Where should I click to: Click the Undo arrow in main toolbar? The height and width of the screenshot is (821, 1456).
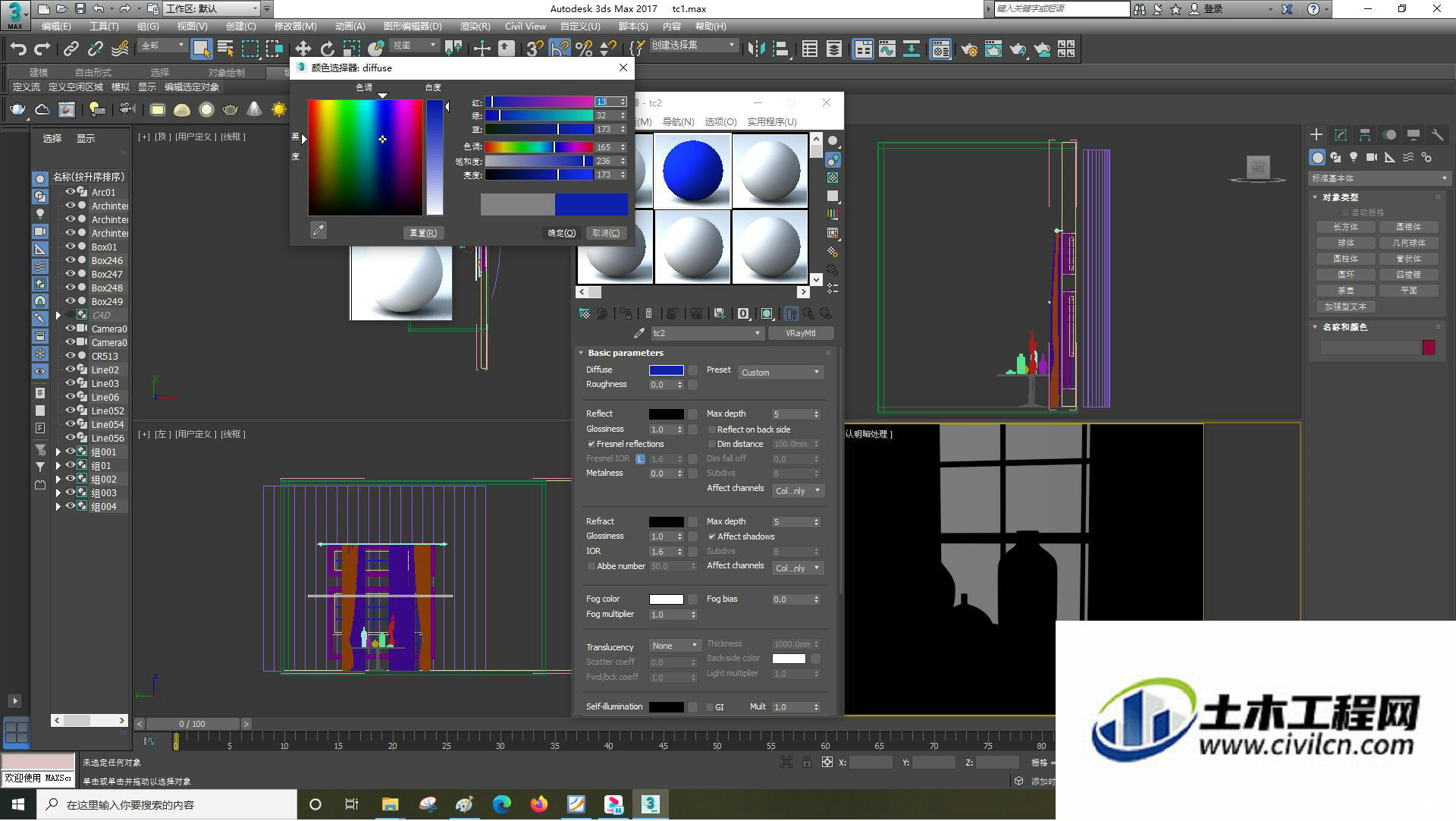coord(18,49)
